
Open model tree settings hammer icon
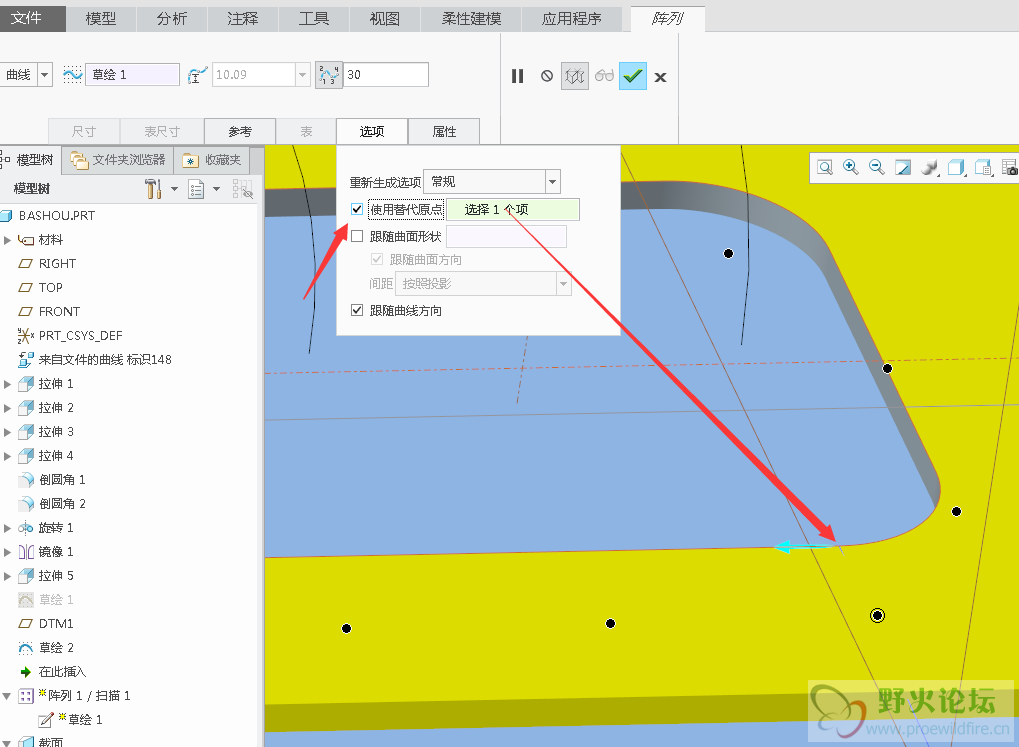(153, 189)
